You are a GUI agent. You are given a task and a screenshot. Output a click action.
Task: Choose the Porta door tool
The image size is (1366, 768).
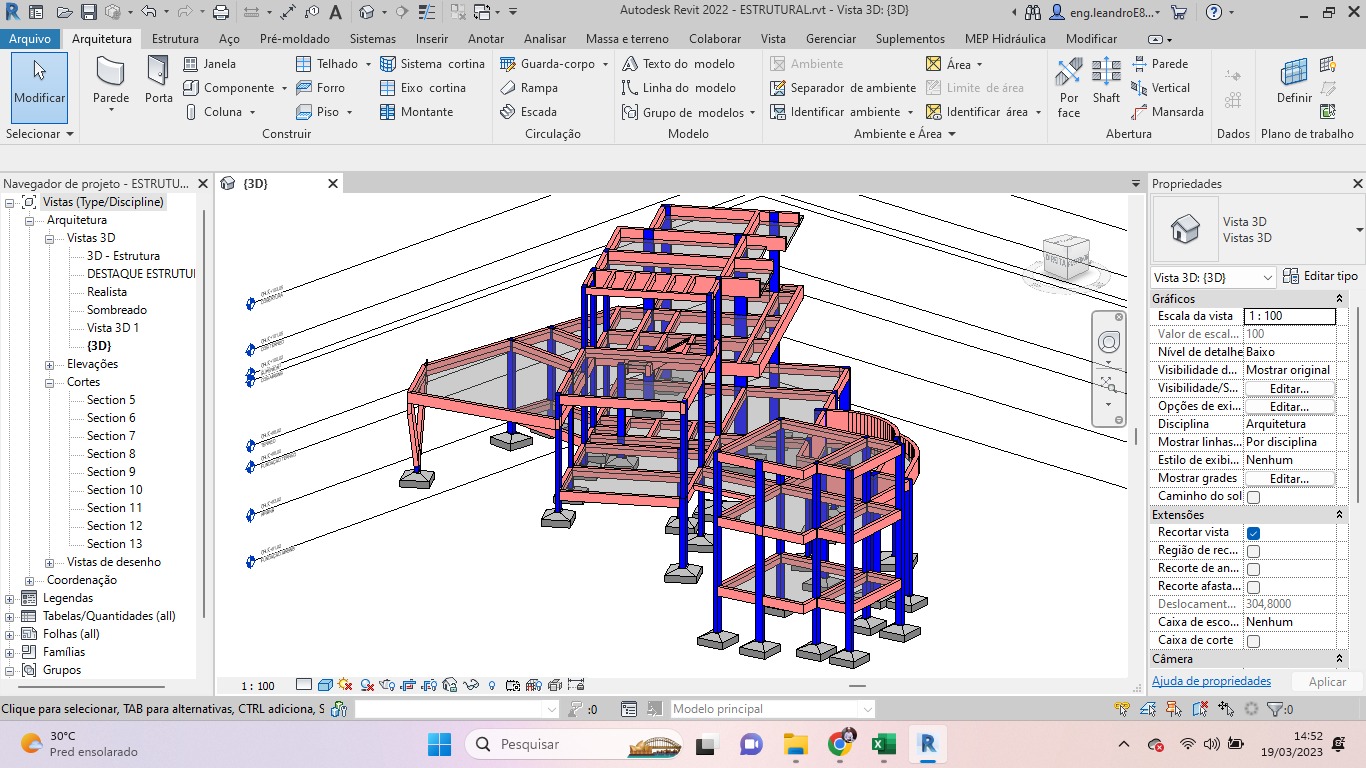(158, 82)
